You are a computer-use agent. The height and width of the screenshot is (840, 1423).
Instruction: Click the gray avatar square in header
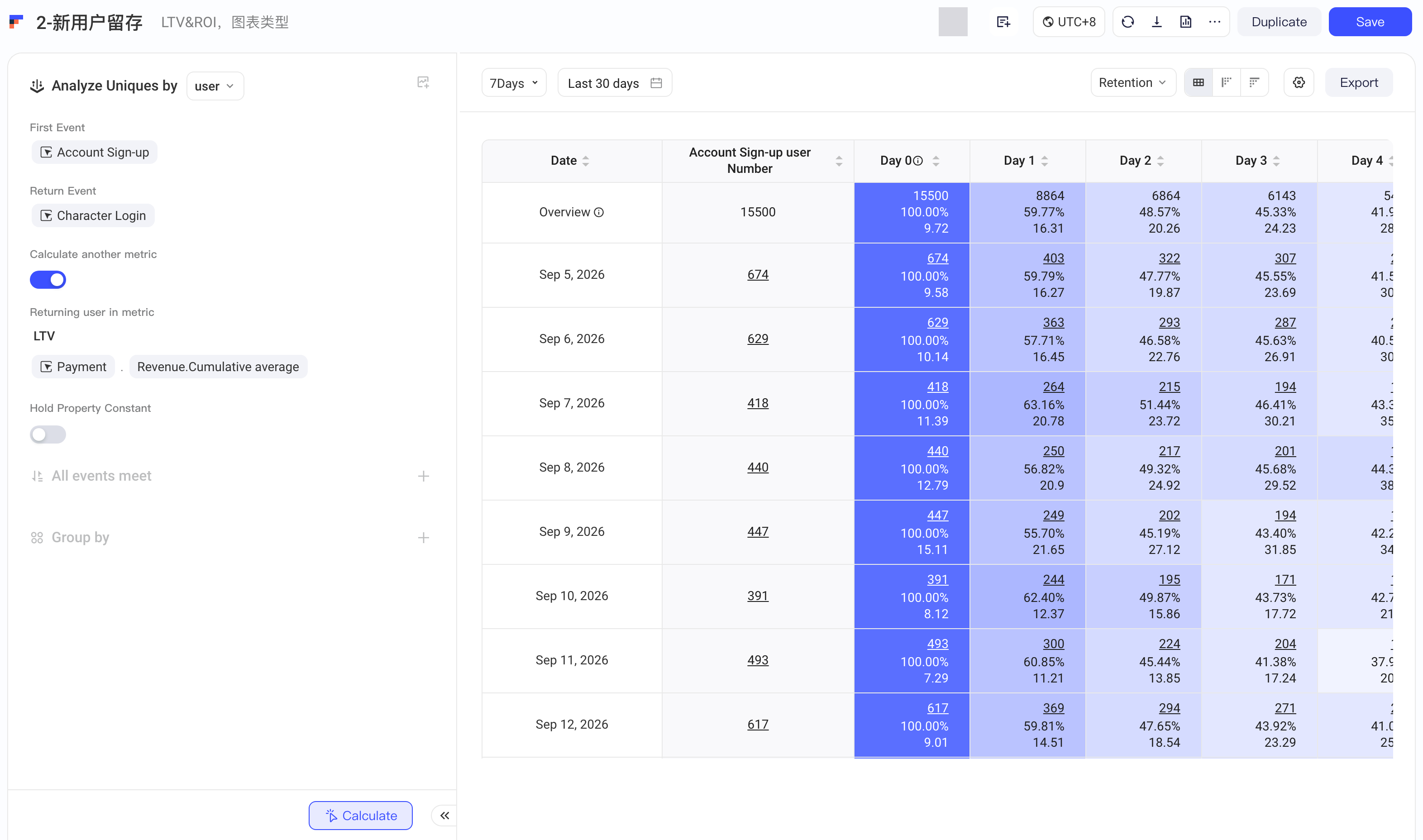[x=953, y=22]
